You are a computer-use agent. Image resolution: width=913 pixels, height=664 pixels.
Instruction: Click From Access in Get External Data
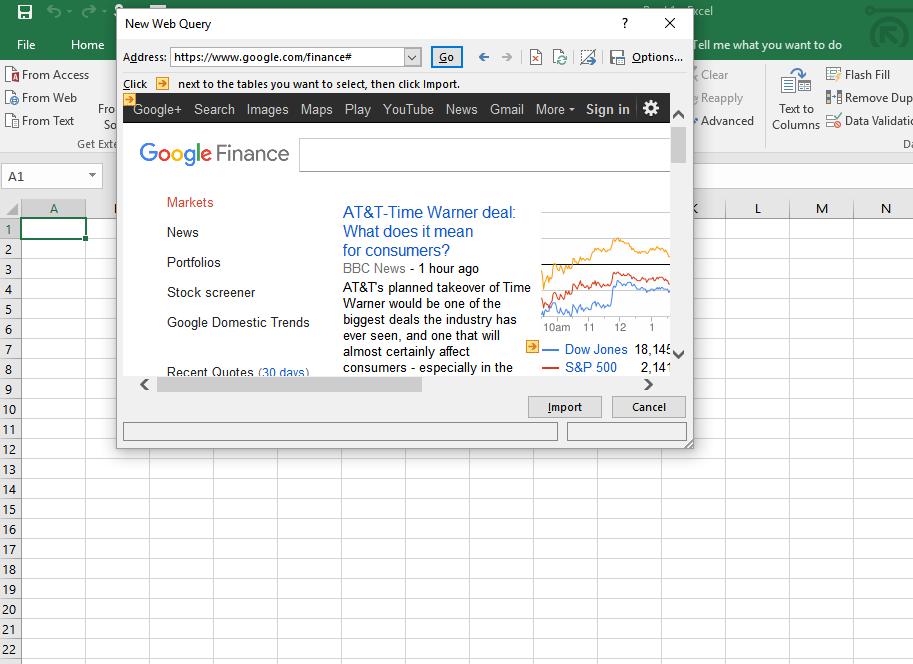47,75
